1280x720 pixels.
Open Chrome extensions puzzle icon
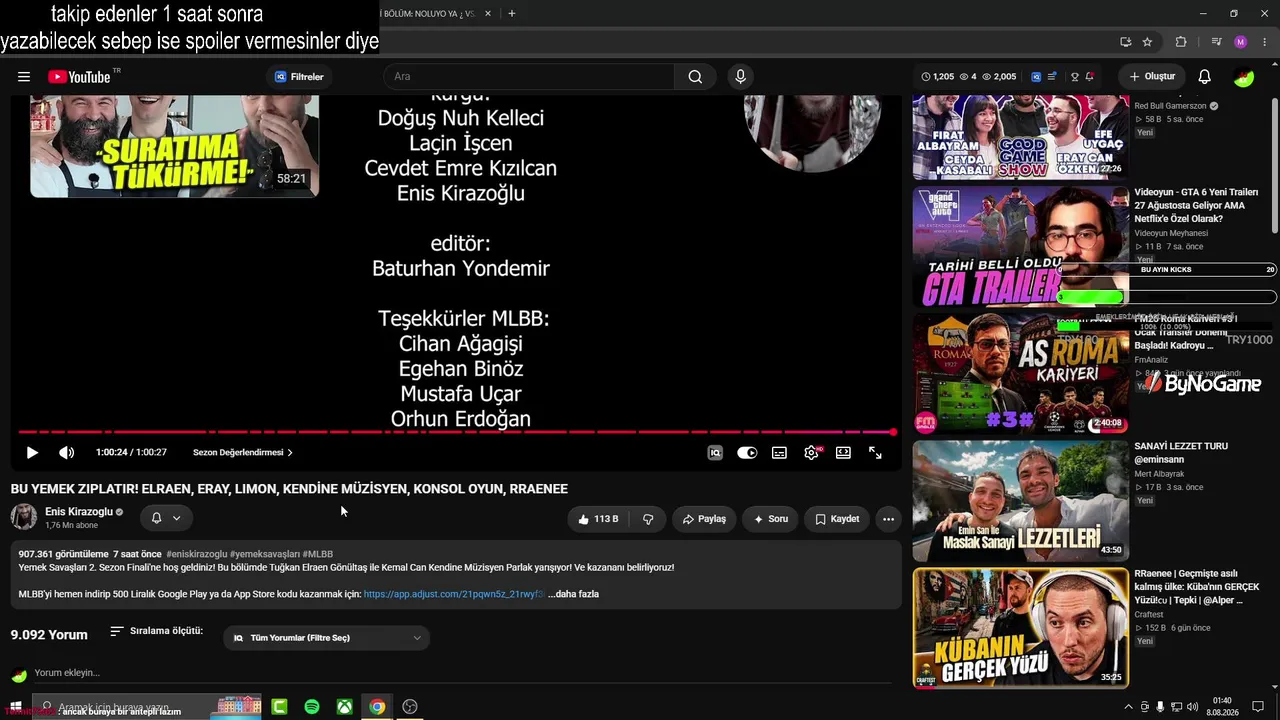tap(1181, 42)
